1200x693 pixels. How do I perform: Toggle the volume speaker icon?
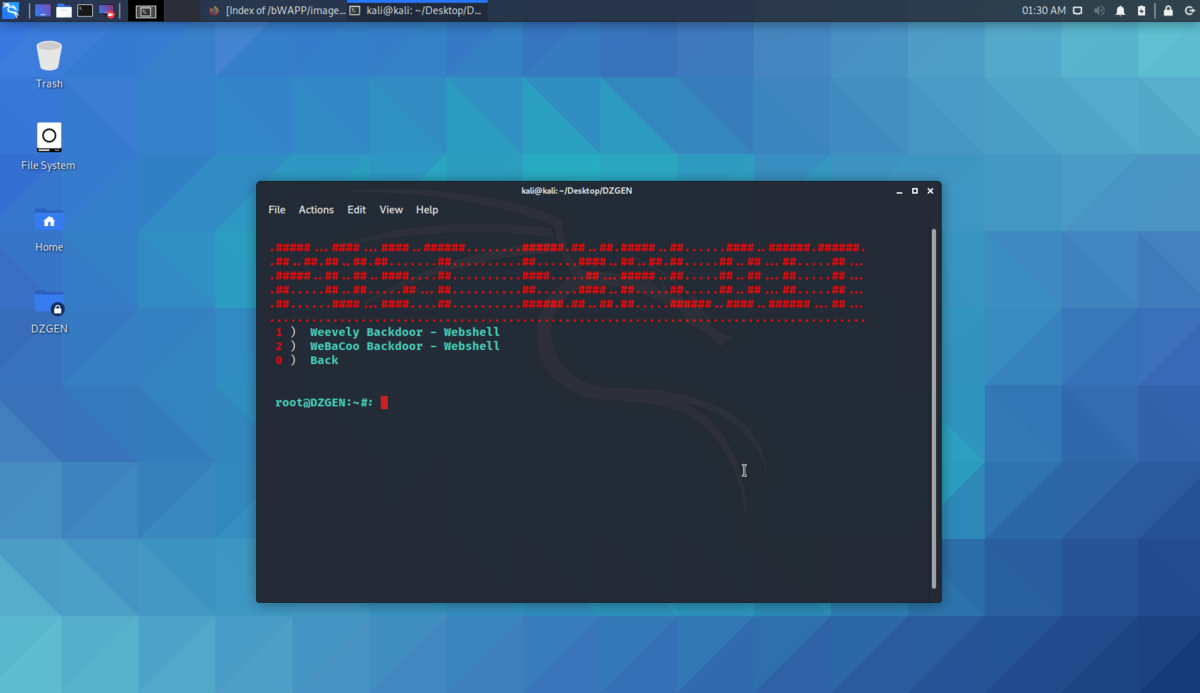[x=1099, y=11]
